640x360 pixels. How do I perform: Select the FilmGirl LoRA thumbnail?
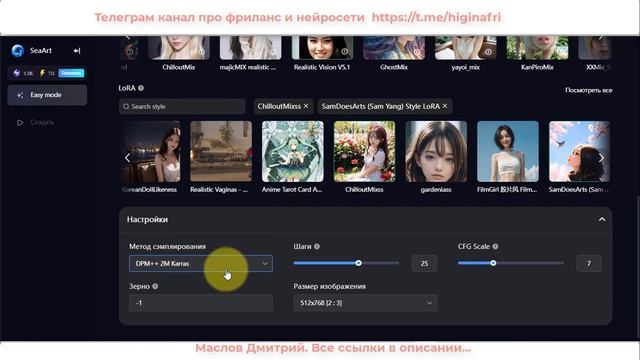508,151
